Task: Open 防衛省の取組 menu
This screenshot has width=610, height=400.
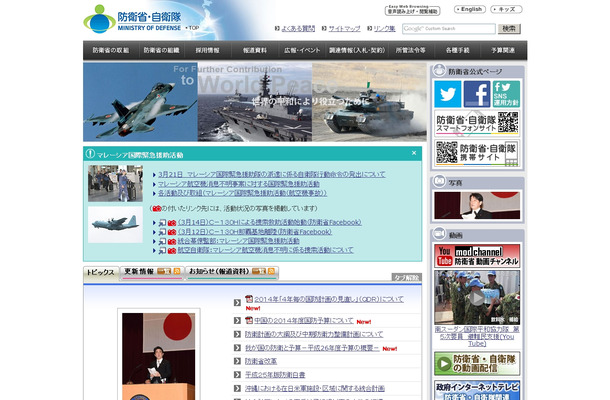Action: 111,50
